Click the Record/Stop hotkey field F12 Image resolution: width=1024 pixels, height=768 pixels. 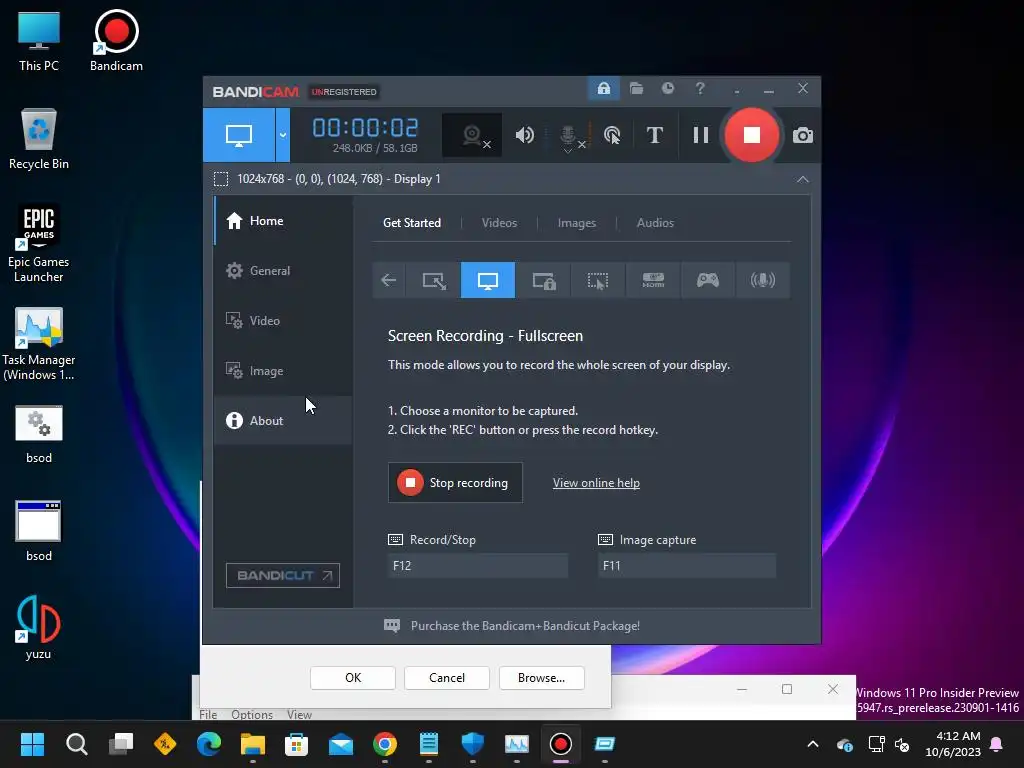[478, 566]
